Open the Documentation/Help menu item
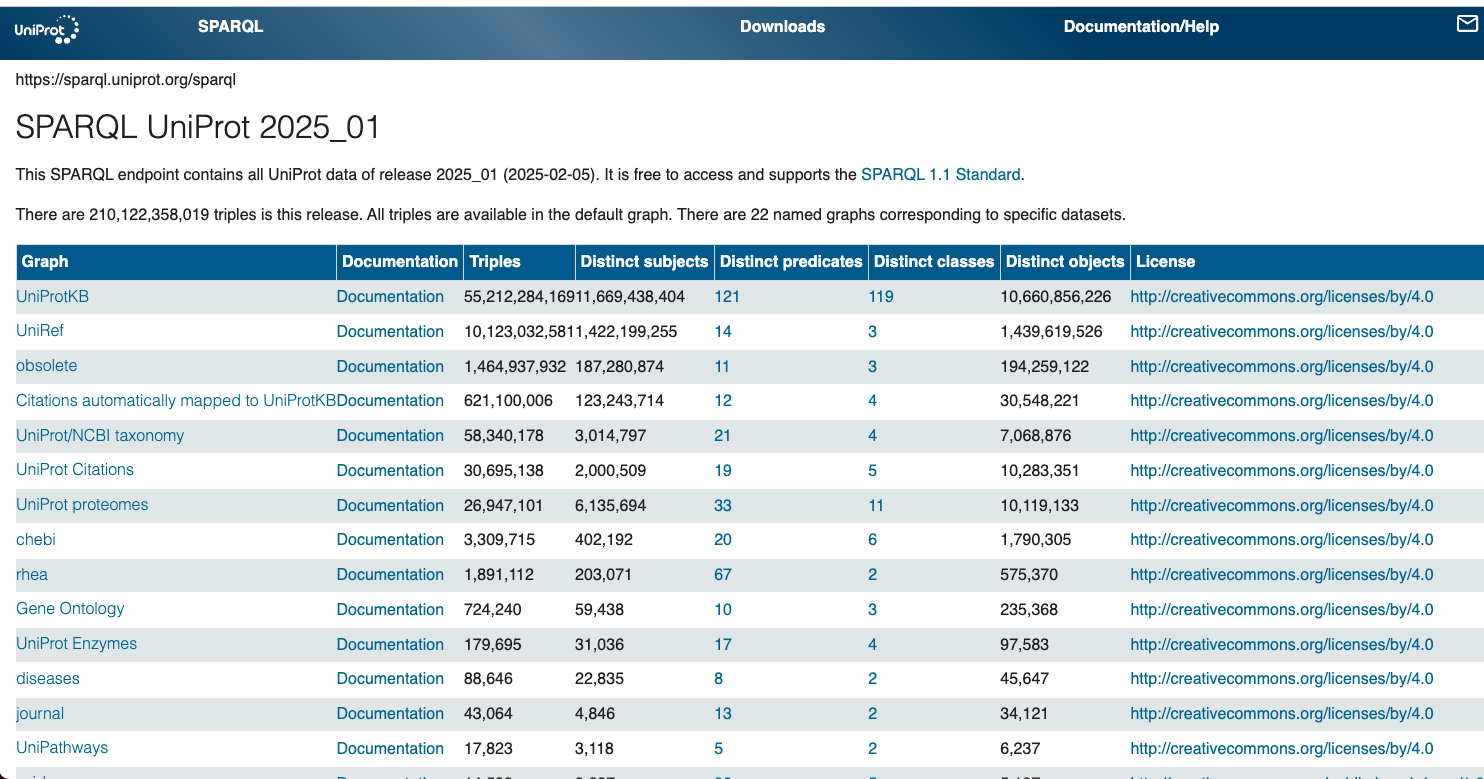 1141,27
